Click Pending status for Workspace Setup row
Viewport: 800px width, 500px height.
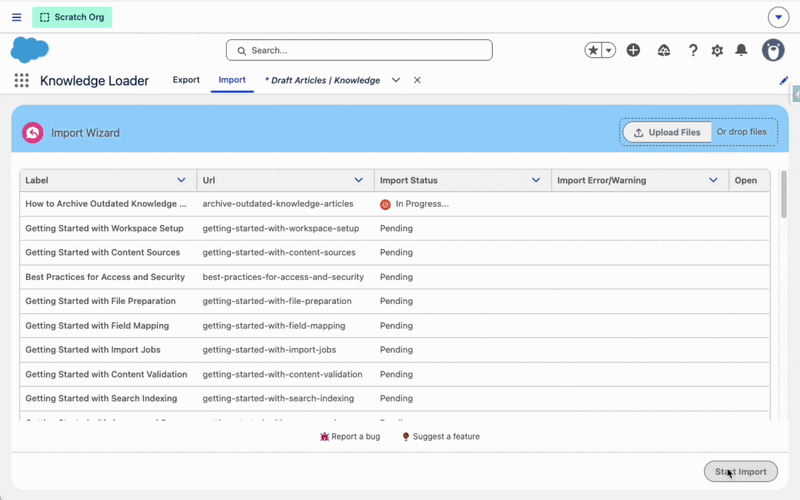point(396,229)
